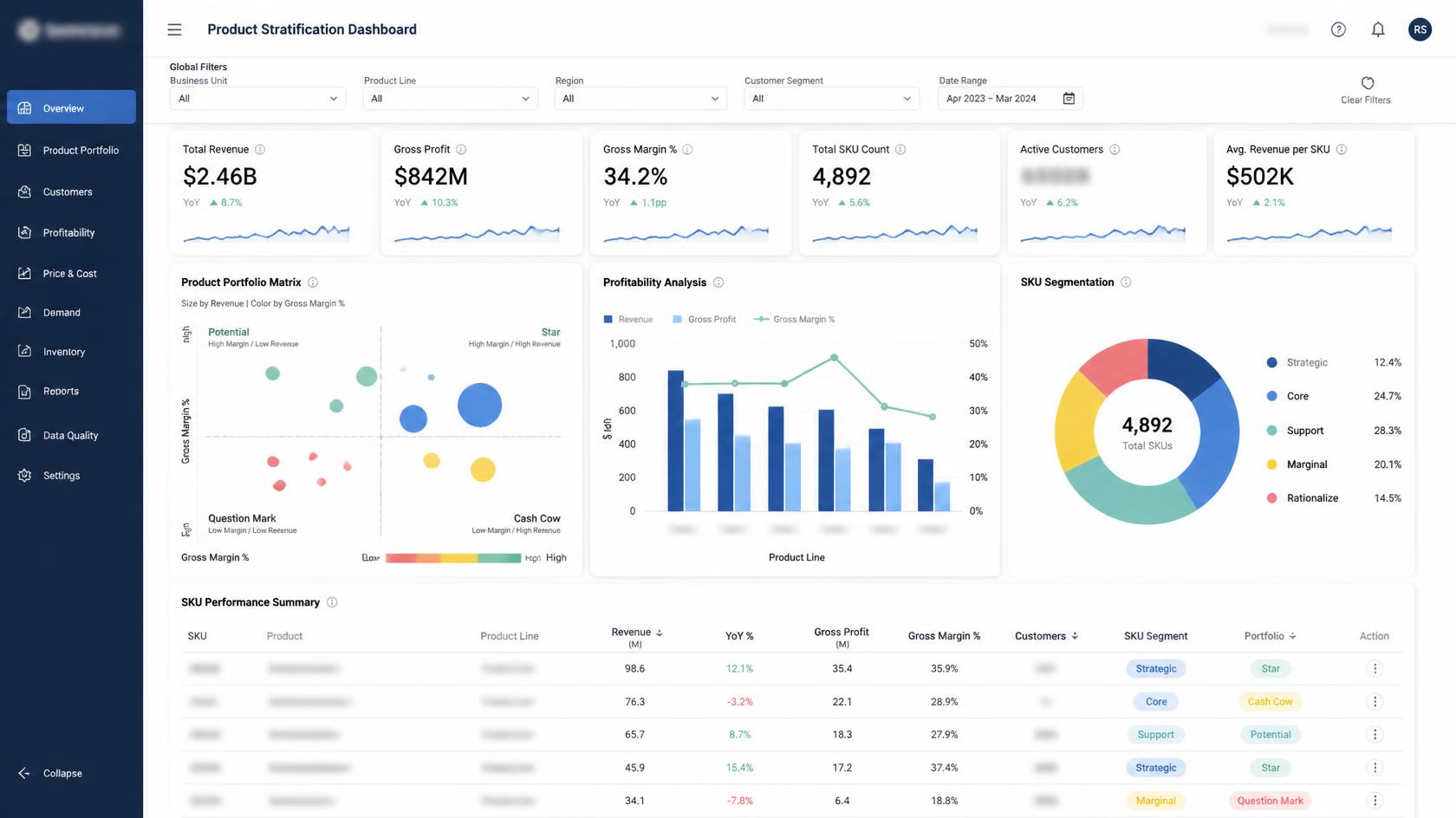Click the Product Portfolio sidebar icon
The width and height of the screenshot is (1456, 818).
(24, 150)
